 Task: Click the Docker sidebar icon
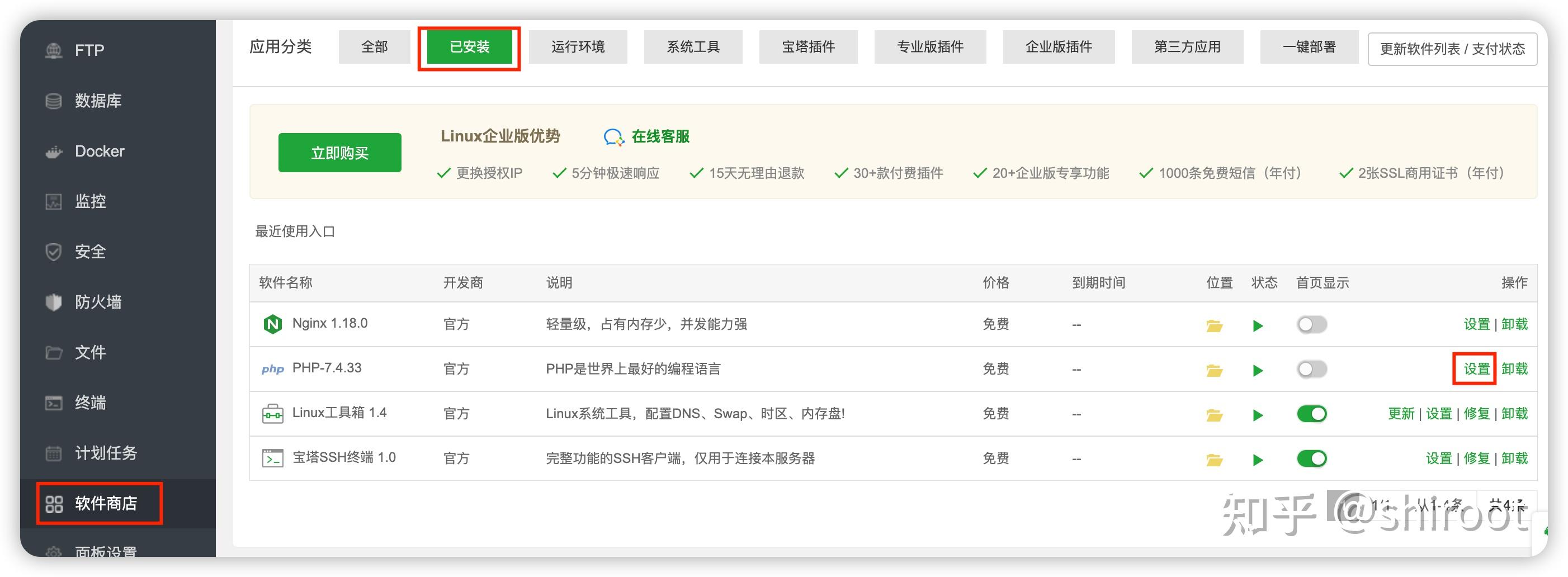click(54, 152)
